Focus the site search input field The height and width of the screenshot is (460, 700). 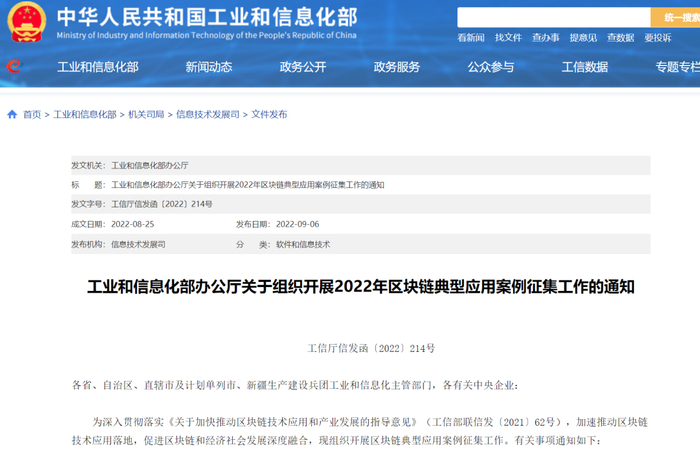coord(554,17)
